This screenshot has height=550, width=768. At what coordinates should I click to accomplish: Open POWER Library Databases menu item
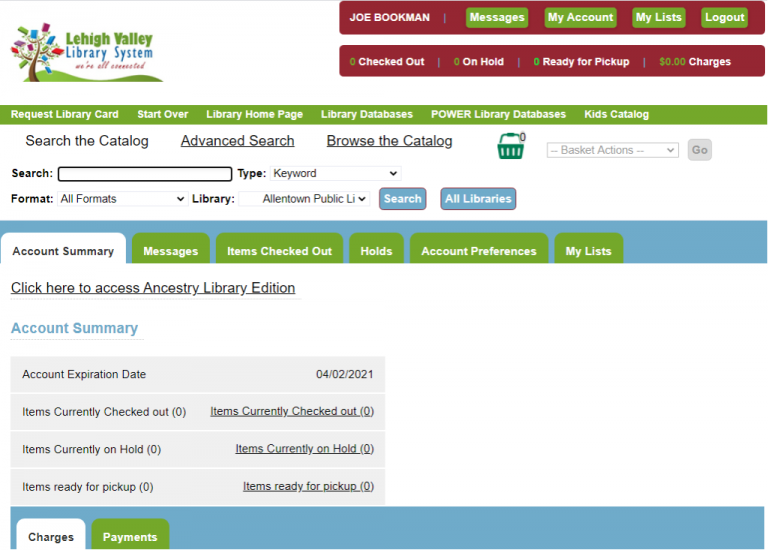pyautogui.click(x=498, y=114)
